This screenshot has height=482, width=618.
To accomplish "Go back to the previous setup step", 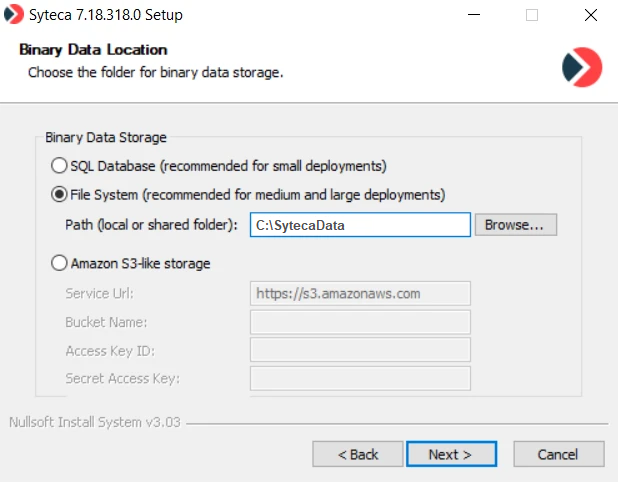I will click(x=358, y=454).
